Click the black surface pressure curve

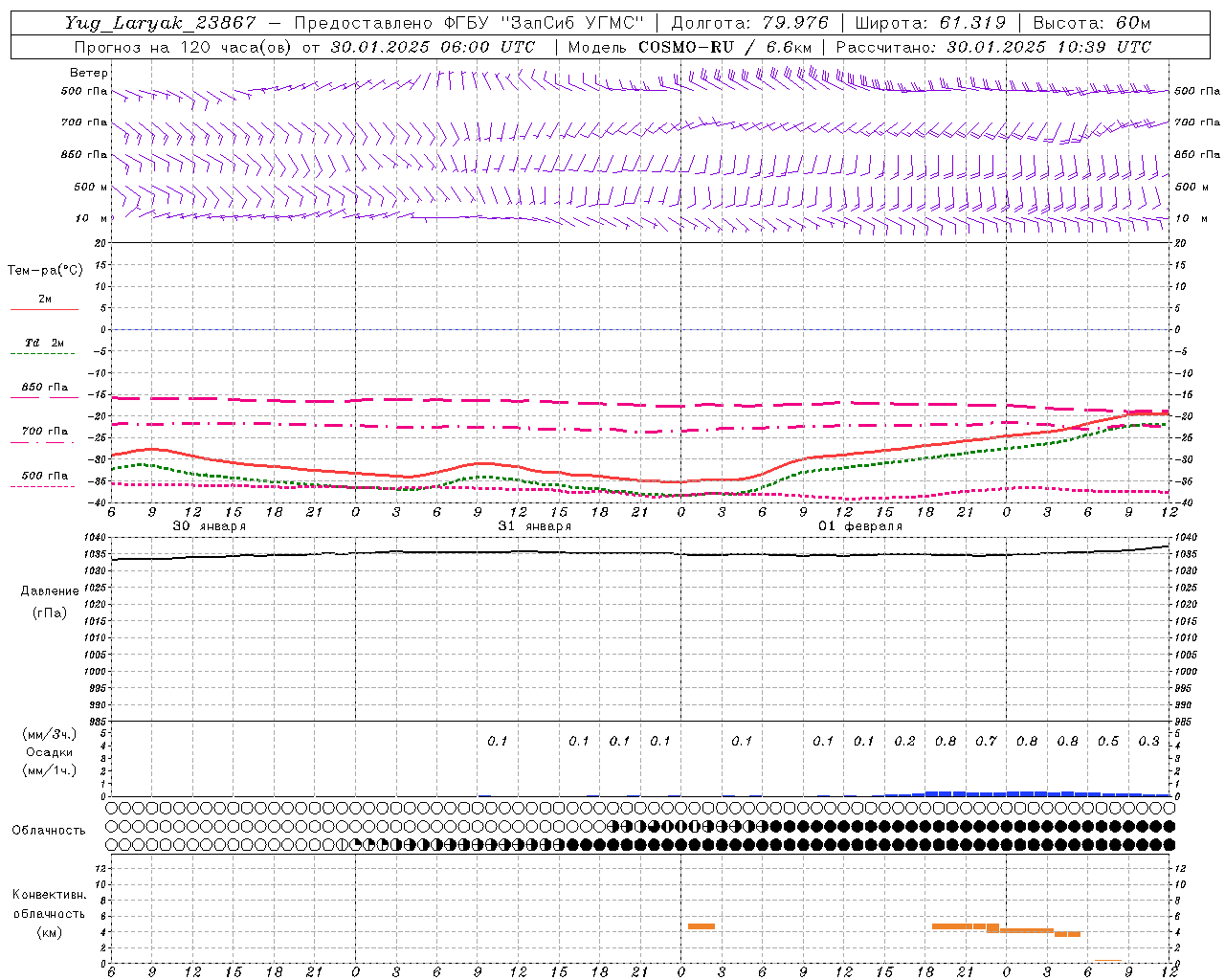pyautogui.click(x=639, y=552)
